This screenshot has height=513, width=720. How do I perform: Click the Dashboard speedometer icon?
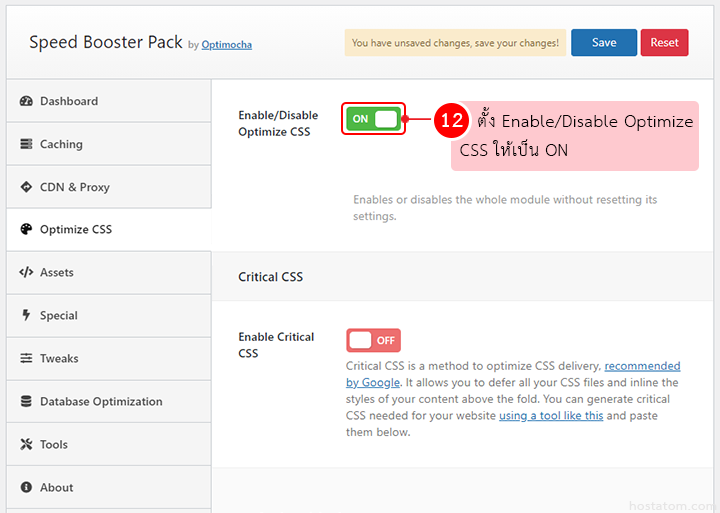(x=26, y=101)
